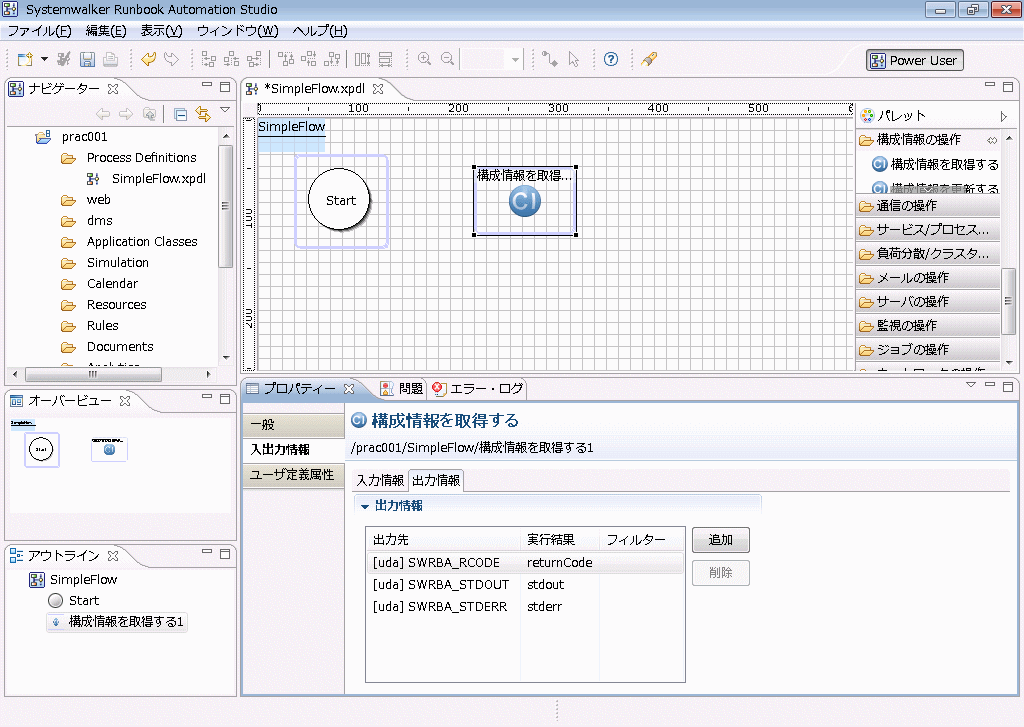
Task: Click the Align Left toolbar icon
Action: point(209,59)
